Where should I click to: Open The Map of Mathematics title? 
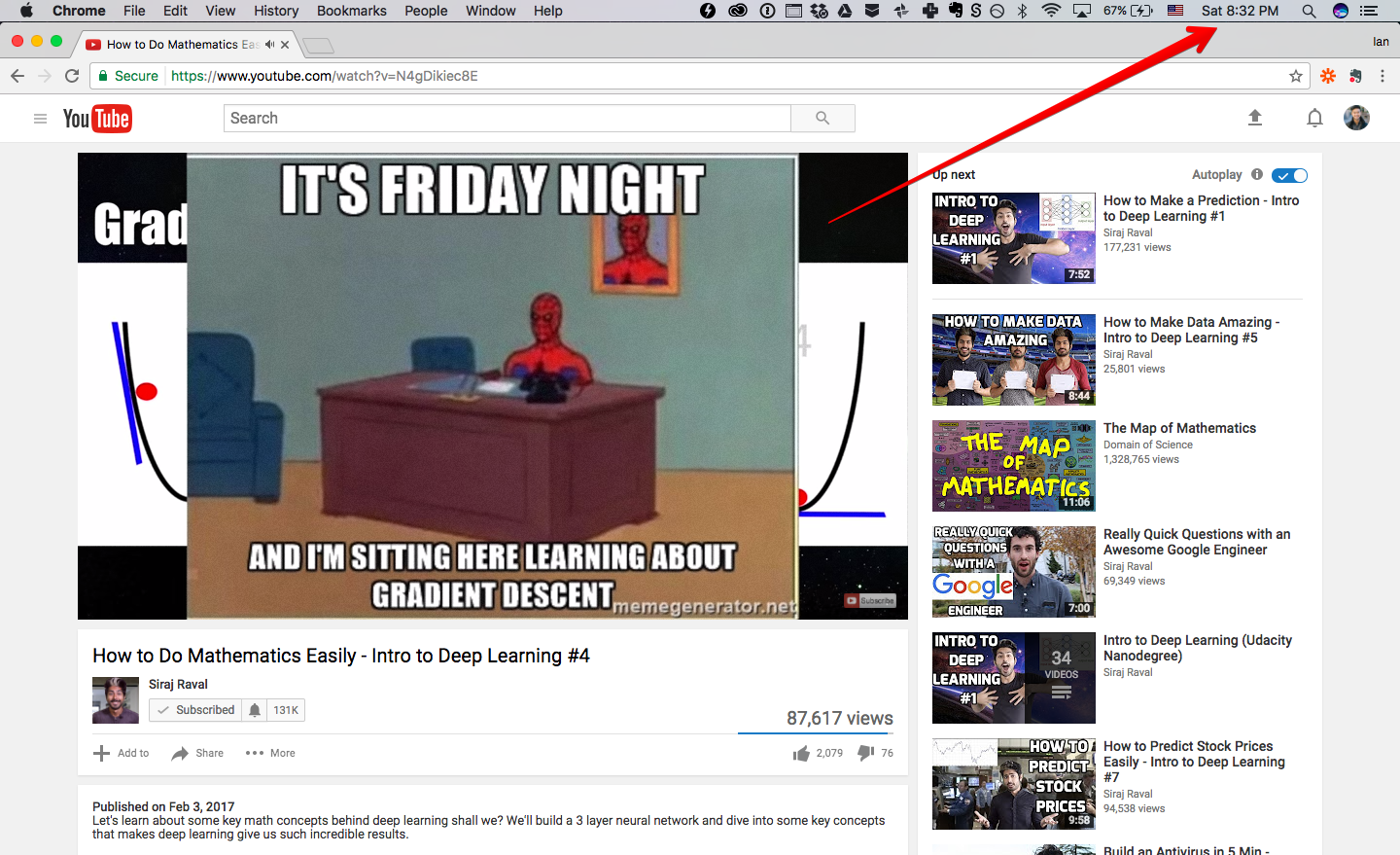pos(1179,428)
